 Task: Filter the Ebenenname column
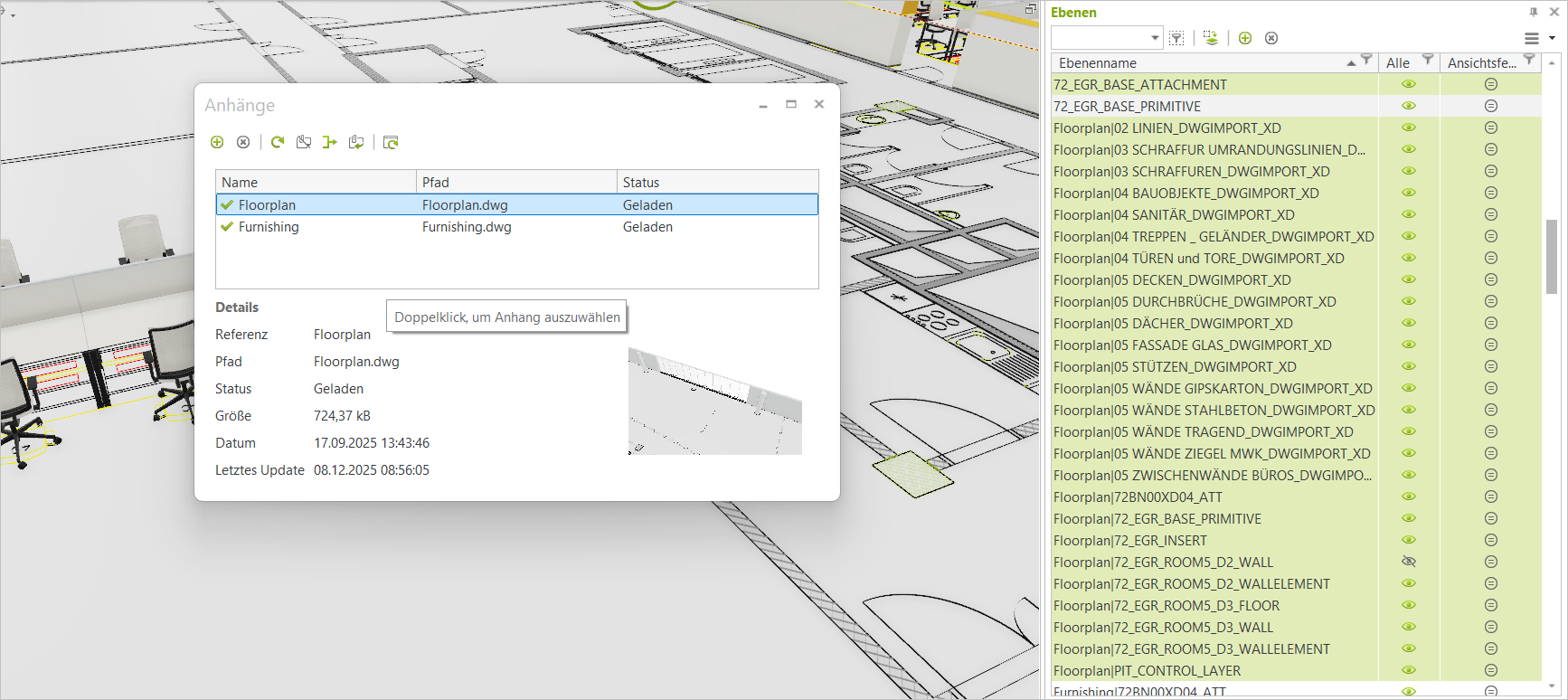1366,60
